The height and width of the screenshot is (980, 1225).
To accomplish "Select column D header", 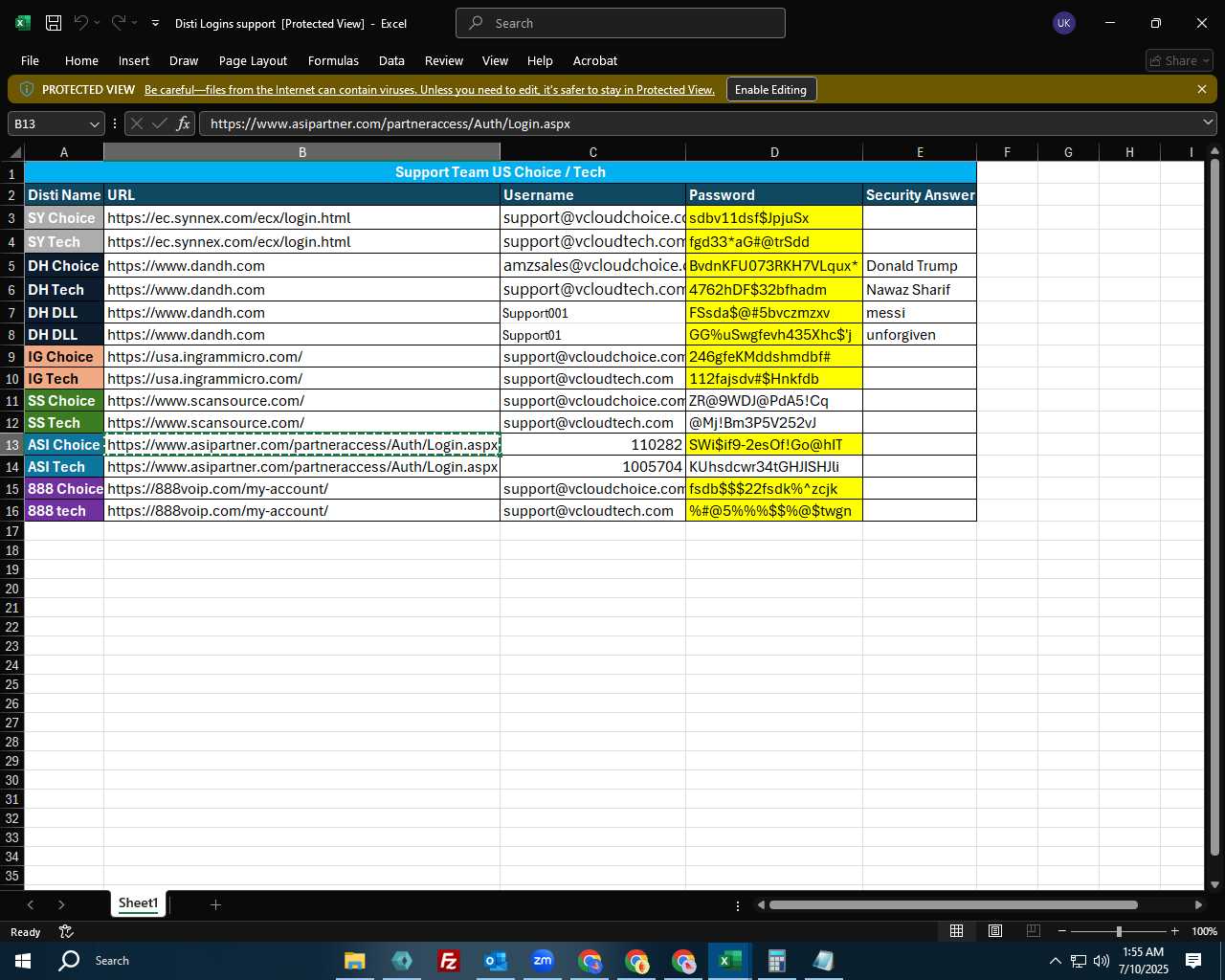I will tap(774, 152).
